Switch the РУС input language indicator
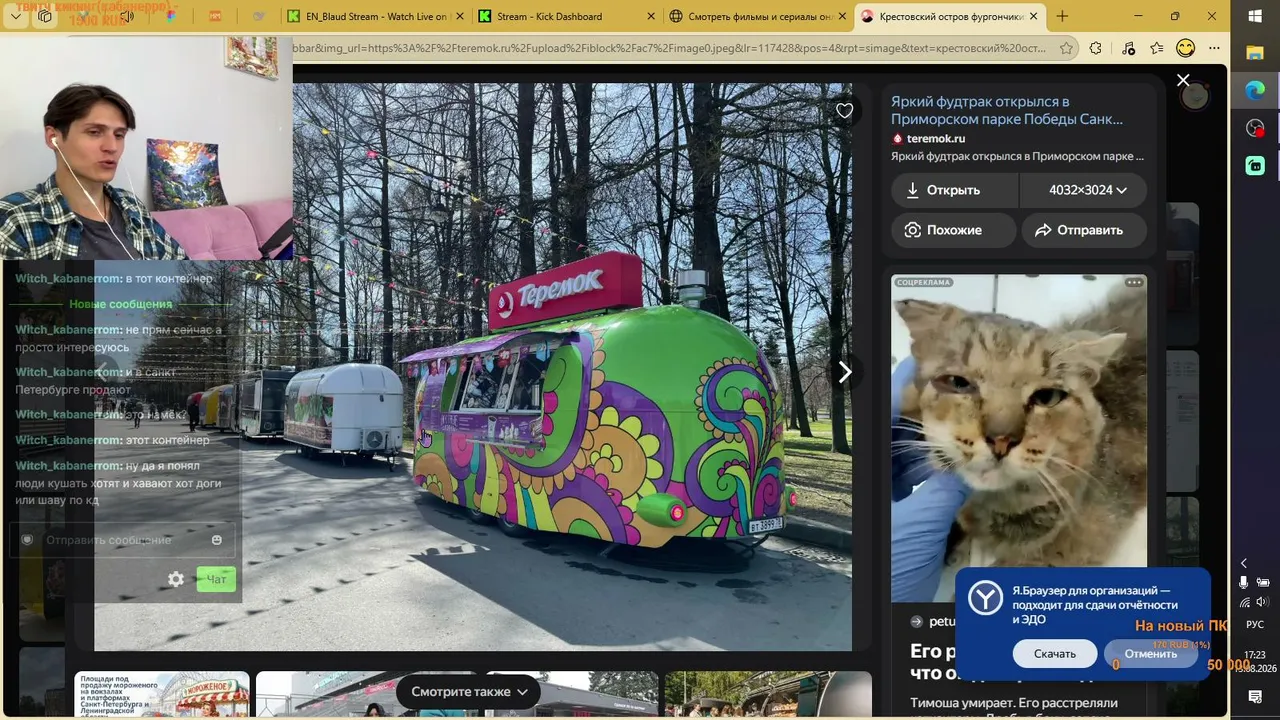Viewport: 1280px width, 720px height. point(1255,625)
